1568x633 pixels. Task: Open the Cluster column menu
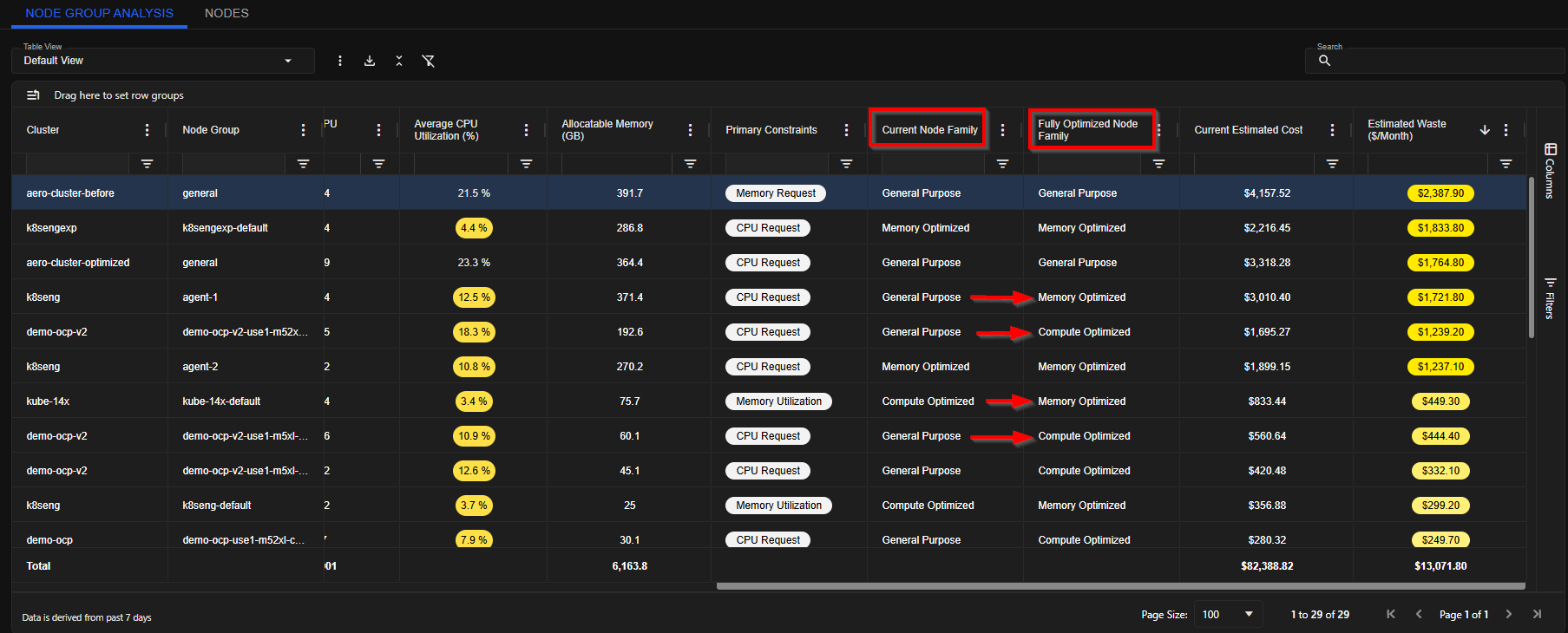(147, 130)
